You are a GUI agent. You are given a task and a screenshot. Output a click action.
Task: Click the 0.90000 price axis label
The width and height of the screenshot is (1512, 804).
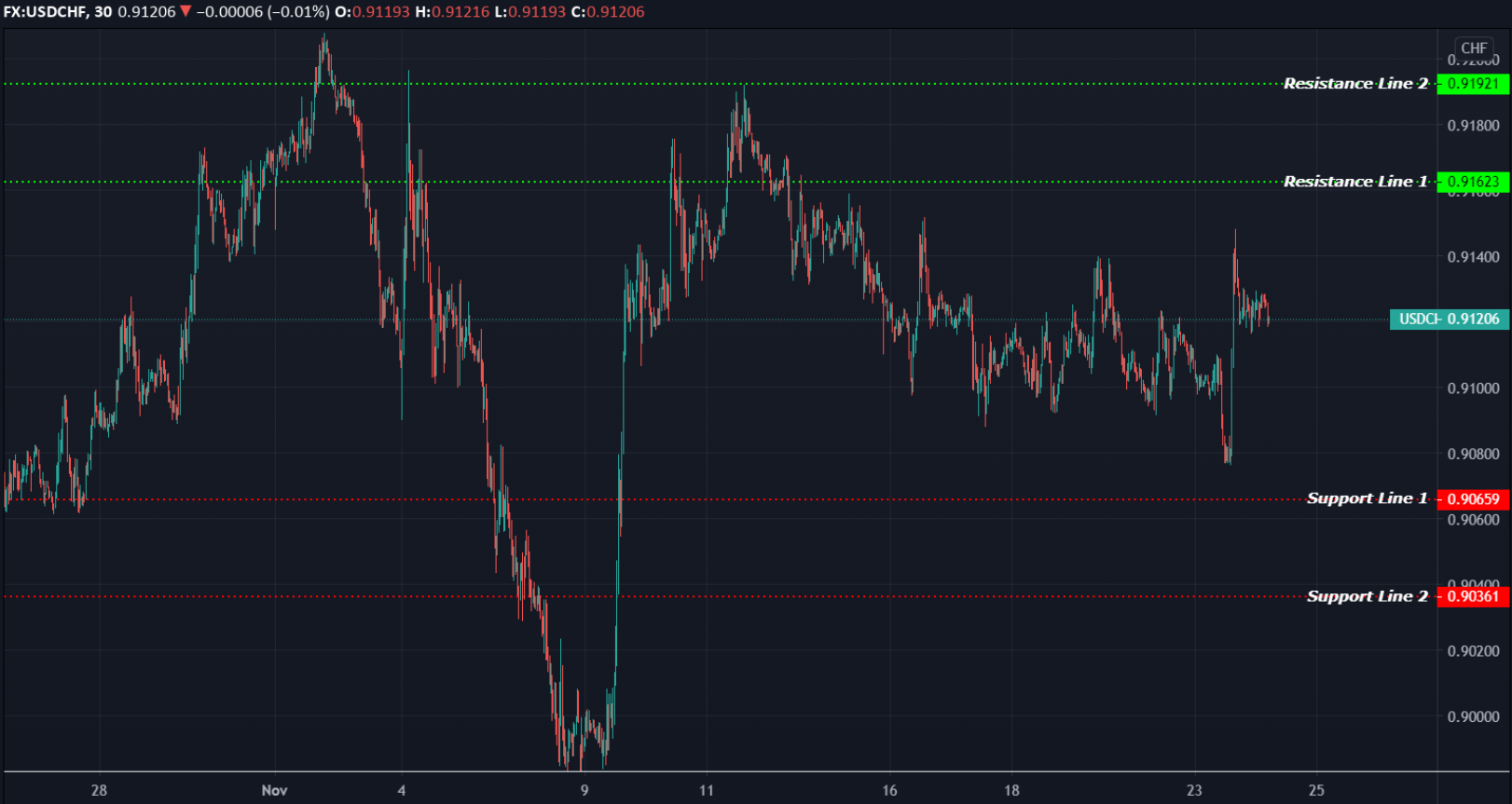point(1473,717)
